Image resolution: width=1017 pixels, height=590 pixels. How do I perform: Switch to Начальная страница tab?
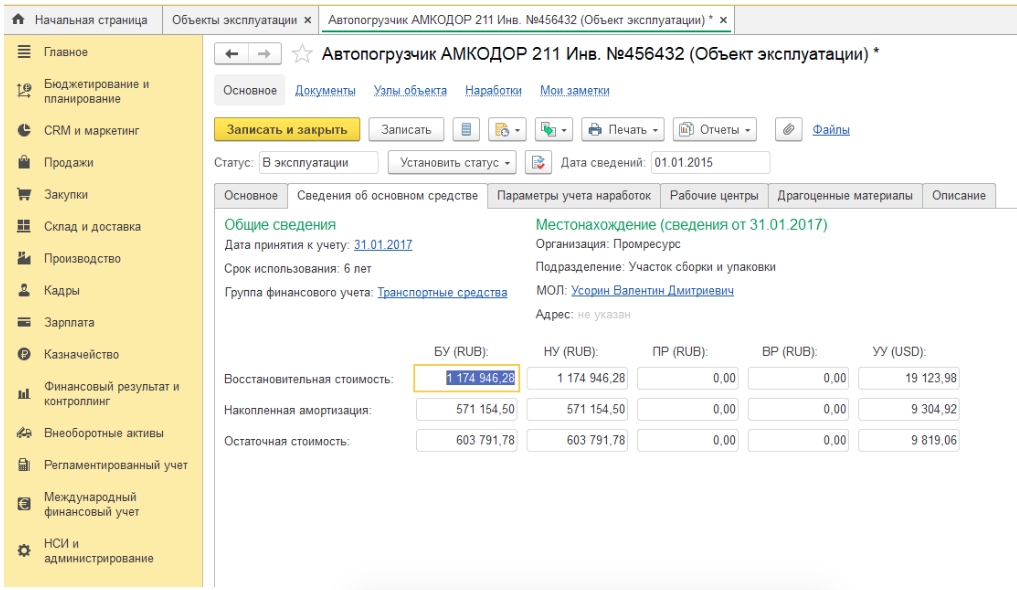pyautogui.click(x=82, y=20)
